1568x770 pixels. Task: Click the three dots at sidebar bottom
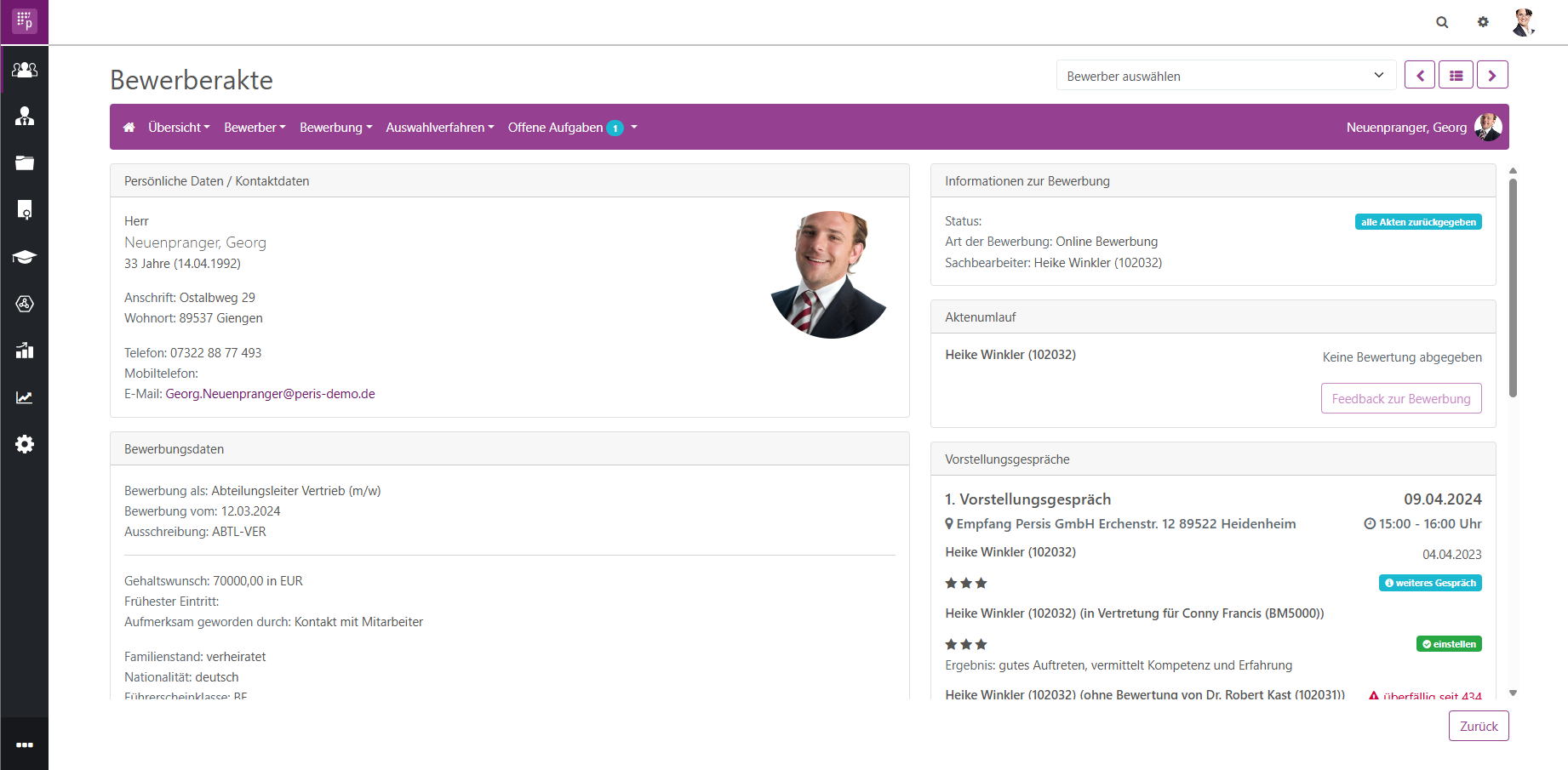point(25,744)
